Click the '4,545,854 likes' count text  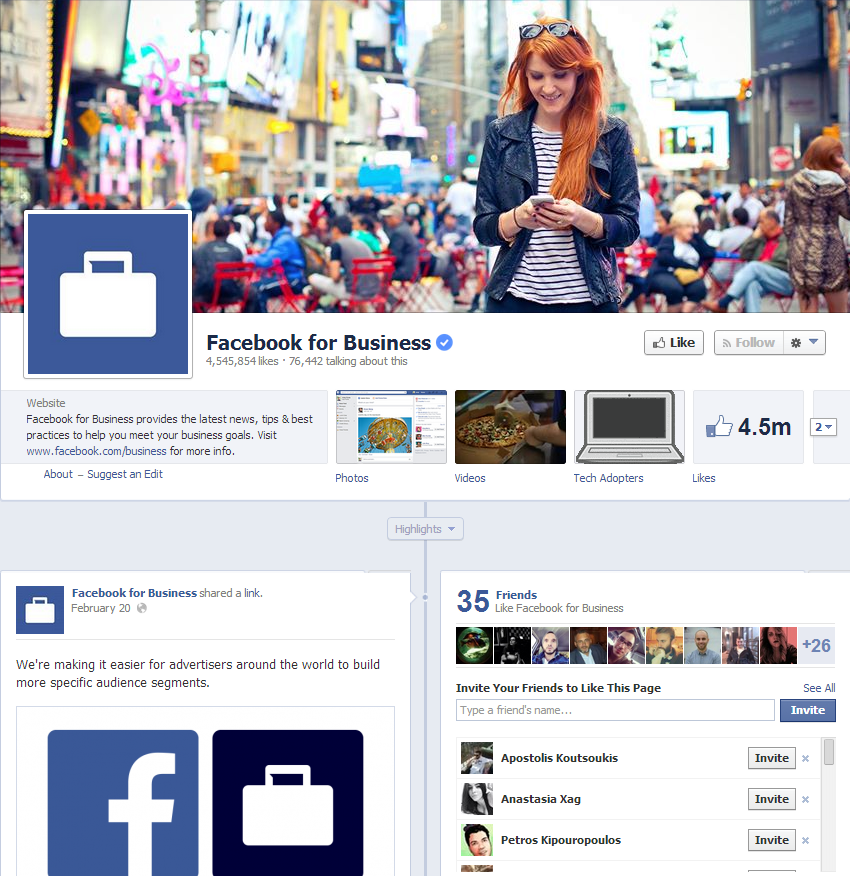(x=242, y=361)
